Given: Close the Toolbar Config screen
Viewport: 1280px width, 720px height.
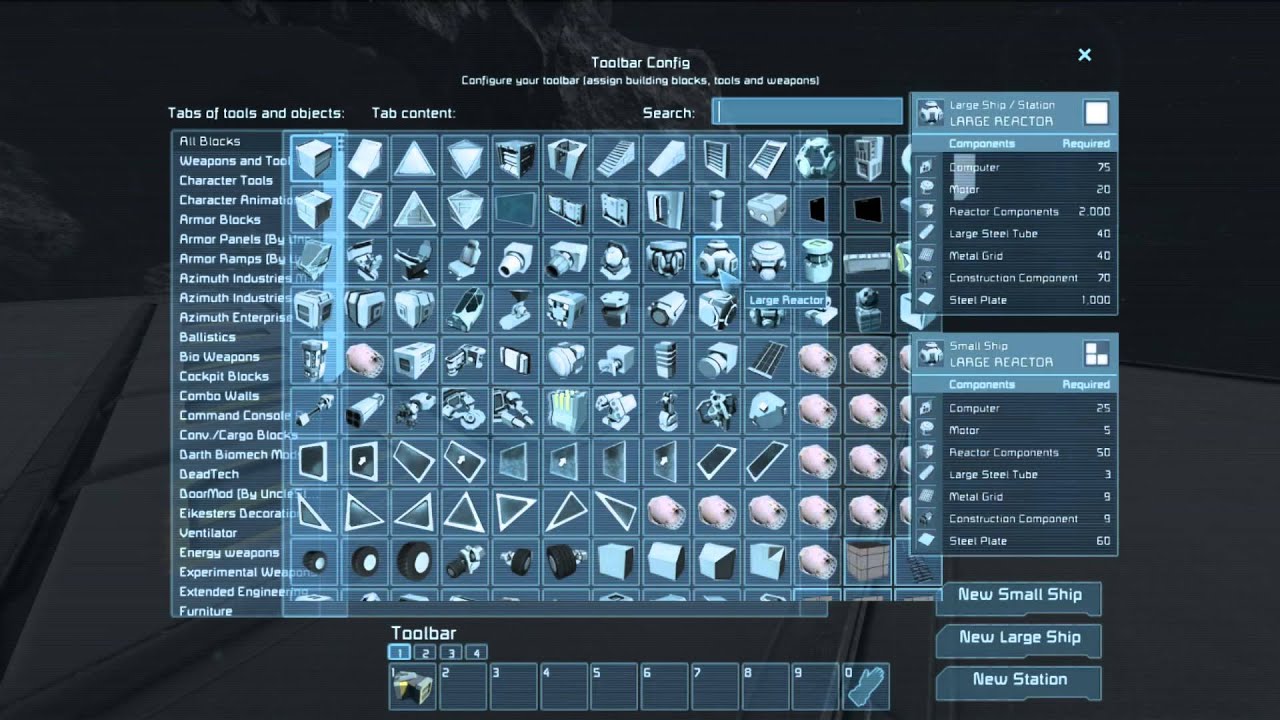Looking at the screenshot, I should [x=1084, y=55].
